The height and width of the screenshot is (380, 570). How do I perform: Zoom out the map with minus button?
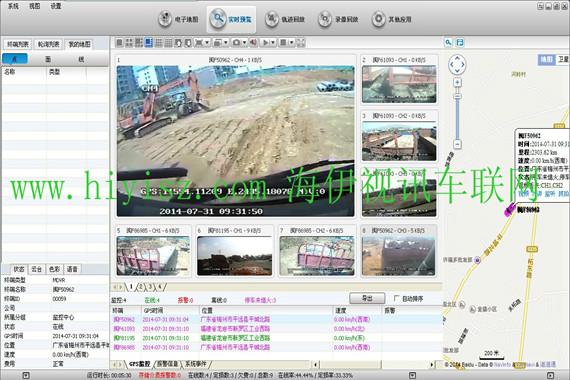pyautogui.click(x=458, y=144)
